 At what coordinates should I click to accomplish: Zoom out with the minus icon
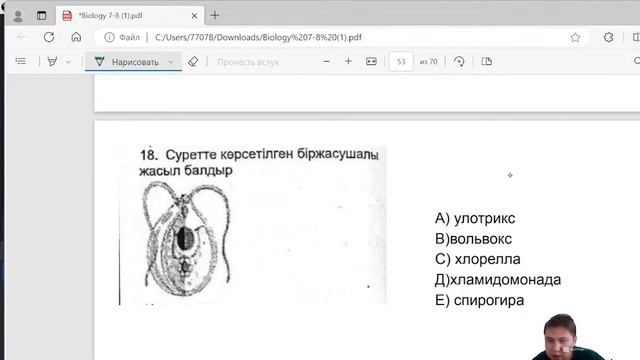(327, 62)
